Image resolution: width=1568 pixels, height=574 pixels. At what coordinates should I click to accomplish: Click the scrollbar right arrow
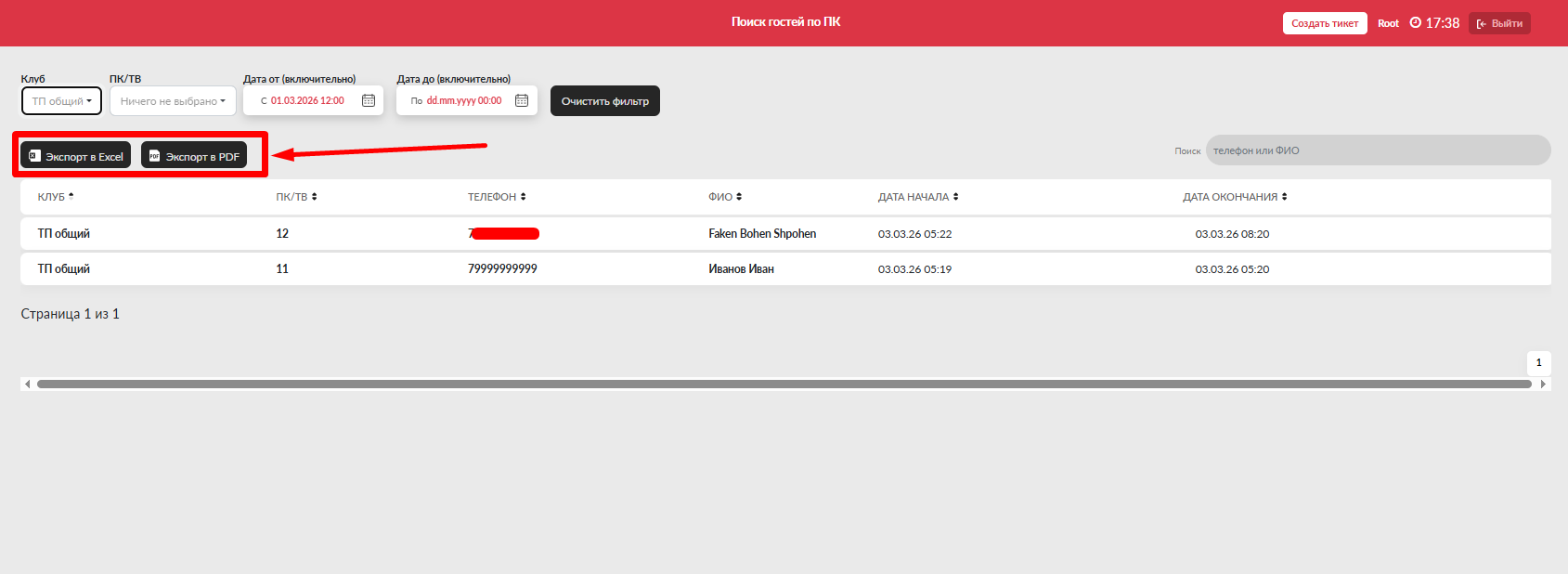point(1543,384)
